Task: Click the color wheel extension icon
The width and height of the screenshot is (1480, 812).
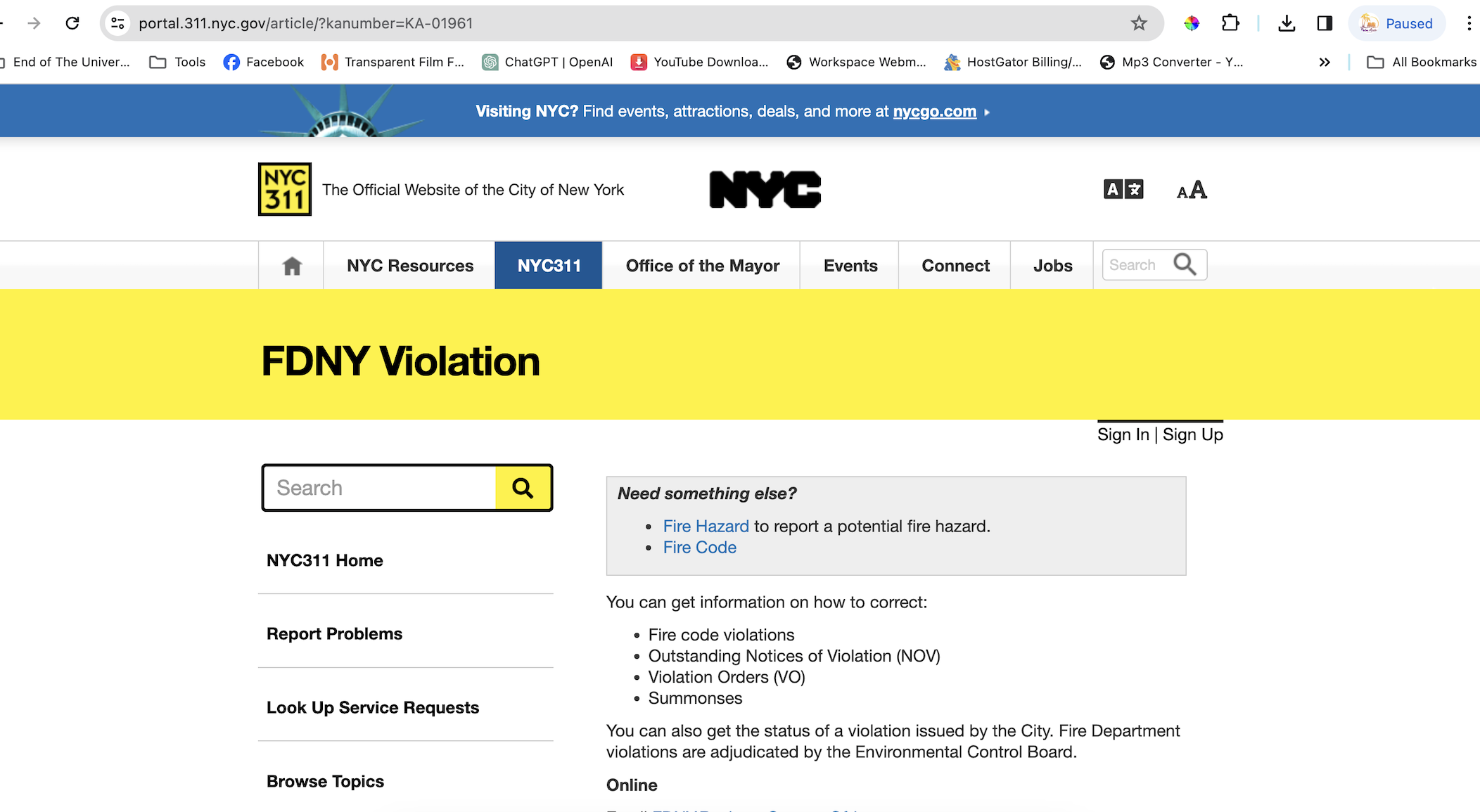Action: pyautogui.click(x=1192, y=22)
